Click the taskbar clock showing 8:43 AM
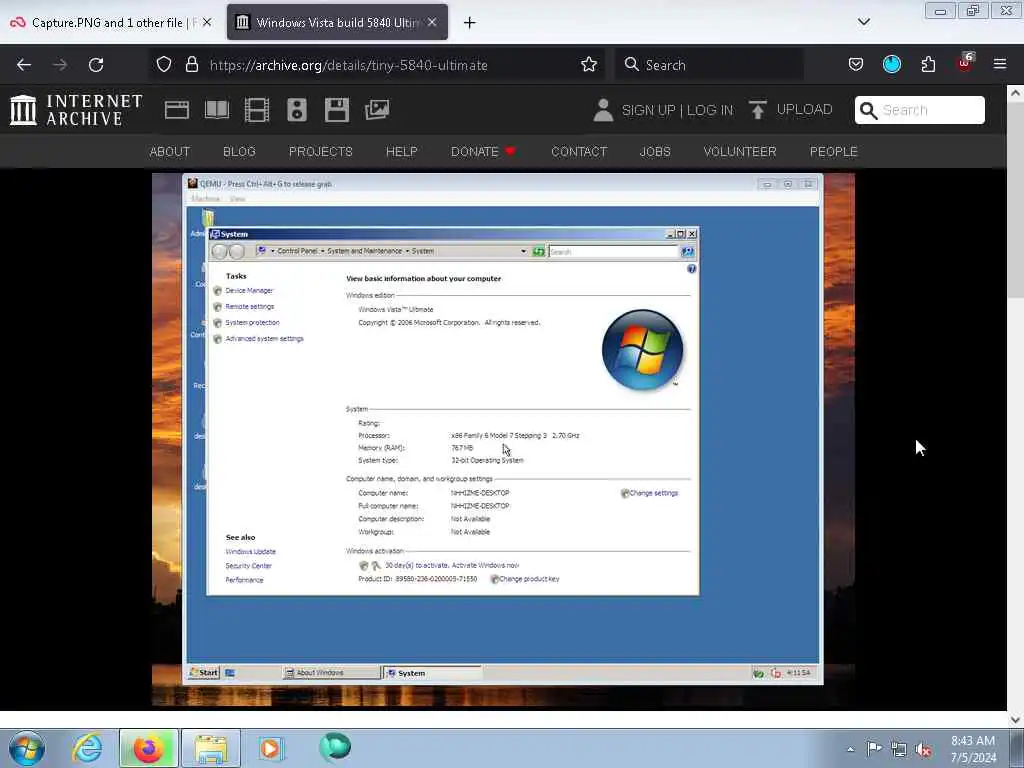This screenshot has height=768, width=1024. [973, 749]
